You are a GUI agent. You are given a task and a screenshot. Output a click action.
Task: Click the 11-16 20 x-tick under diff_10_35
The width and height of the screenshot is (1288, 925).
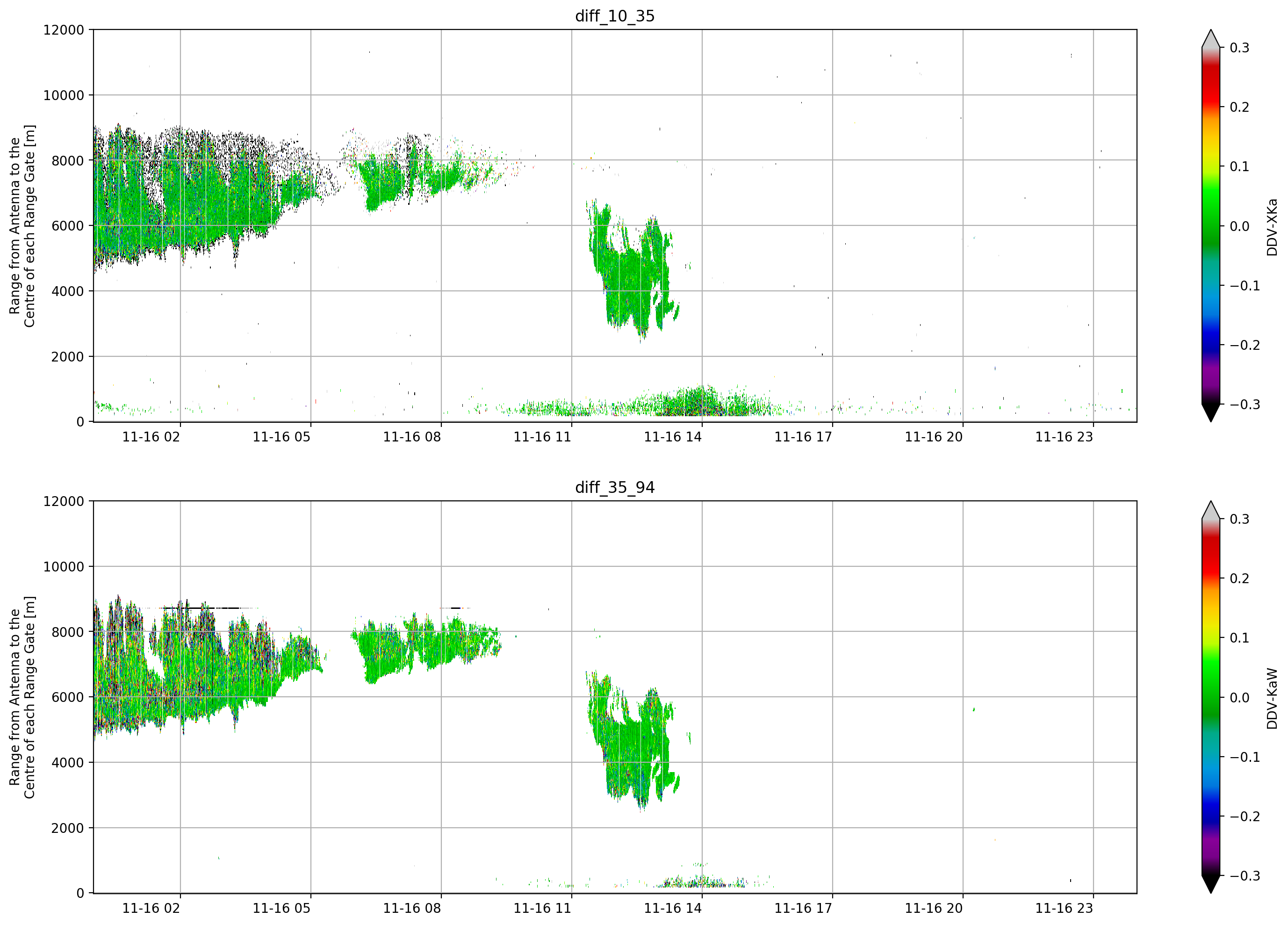coord(934,437)
